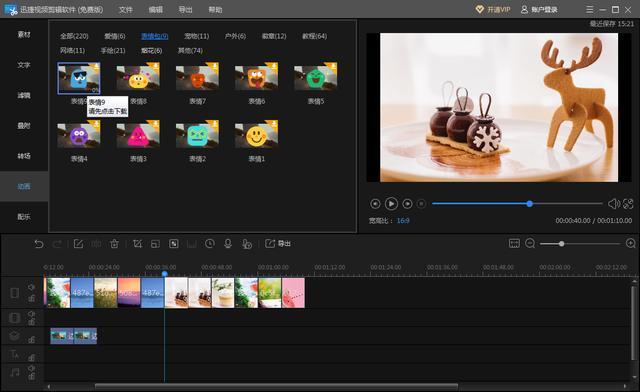Select the 全部(220) category
The image size is (640, 392).
pyautogui.click(x=74, y=36)
